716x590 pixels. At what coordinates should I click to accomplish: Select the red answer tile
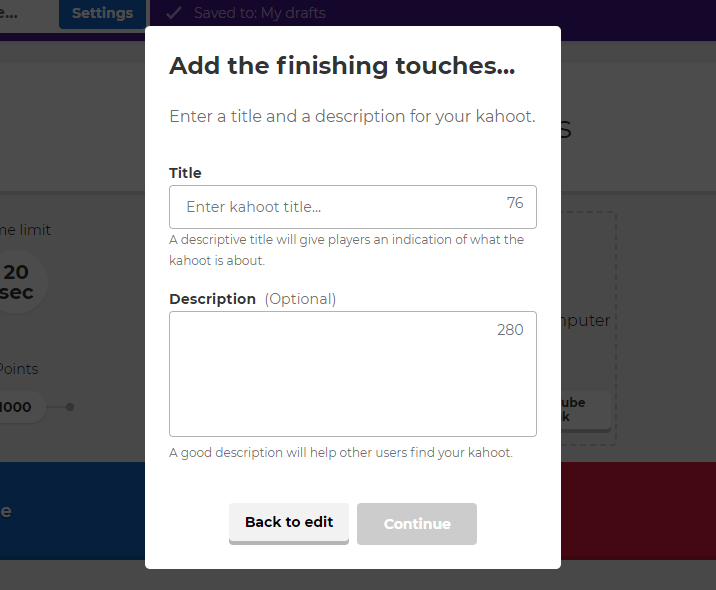point(638,511)
